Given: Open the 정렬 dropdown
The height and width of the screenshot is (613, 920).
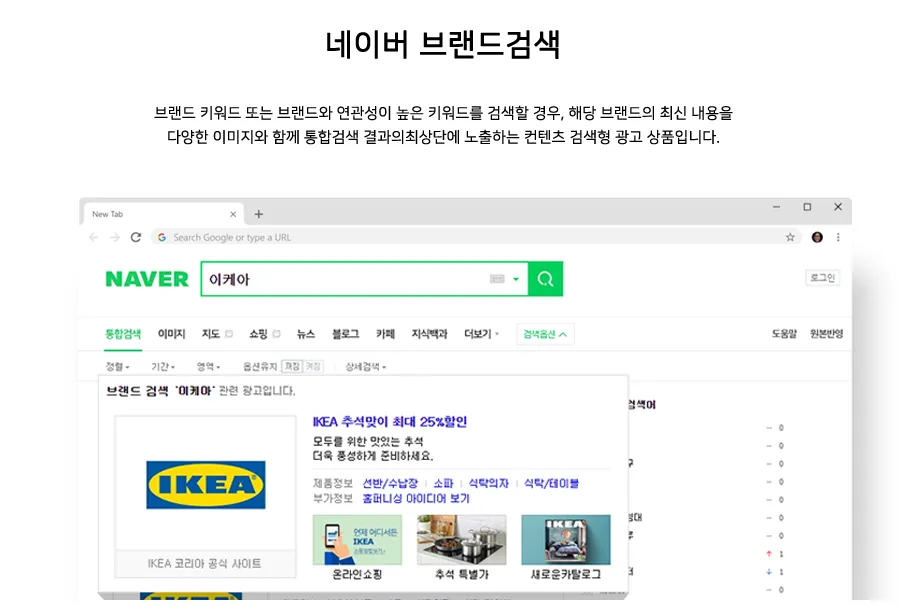Looking at the screenshot, I should click(117, 367).
